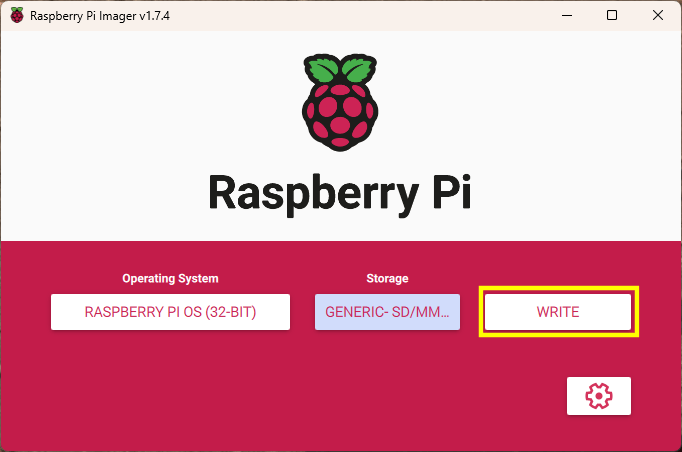
Task: Click the Raspberry Pi Imager v1.7.4 title text
Action: (100, 16)
